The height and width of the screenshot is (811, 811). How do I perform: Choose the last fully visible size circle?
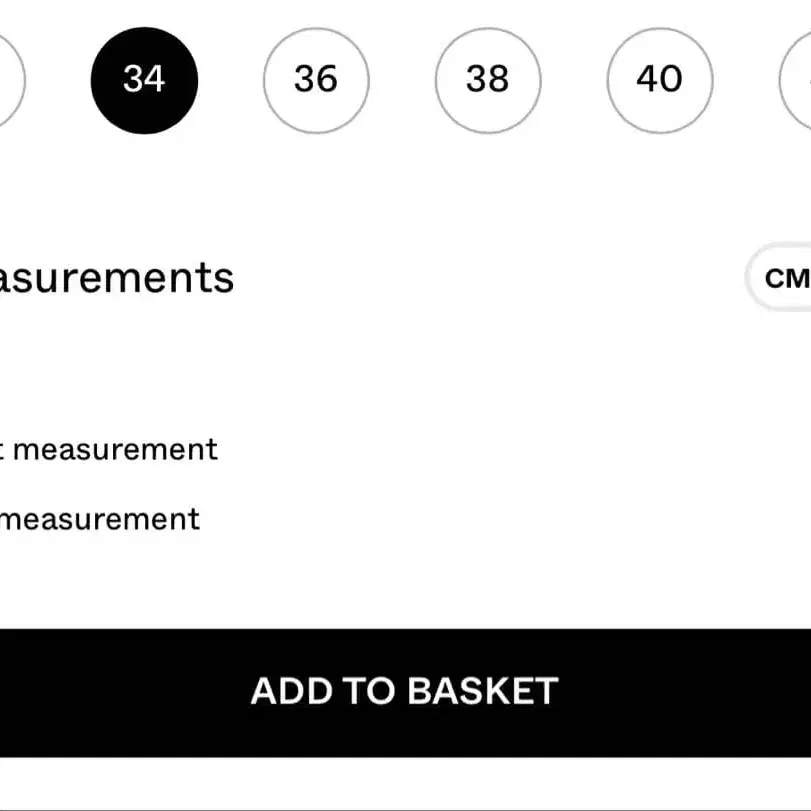[x=660, y=80]
